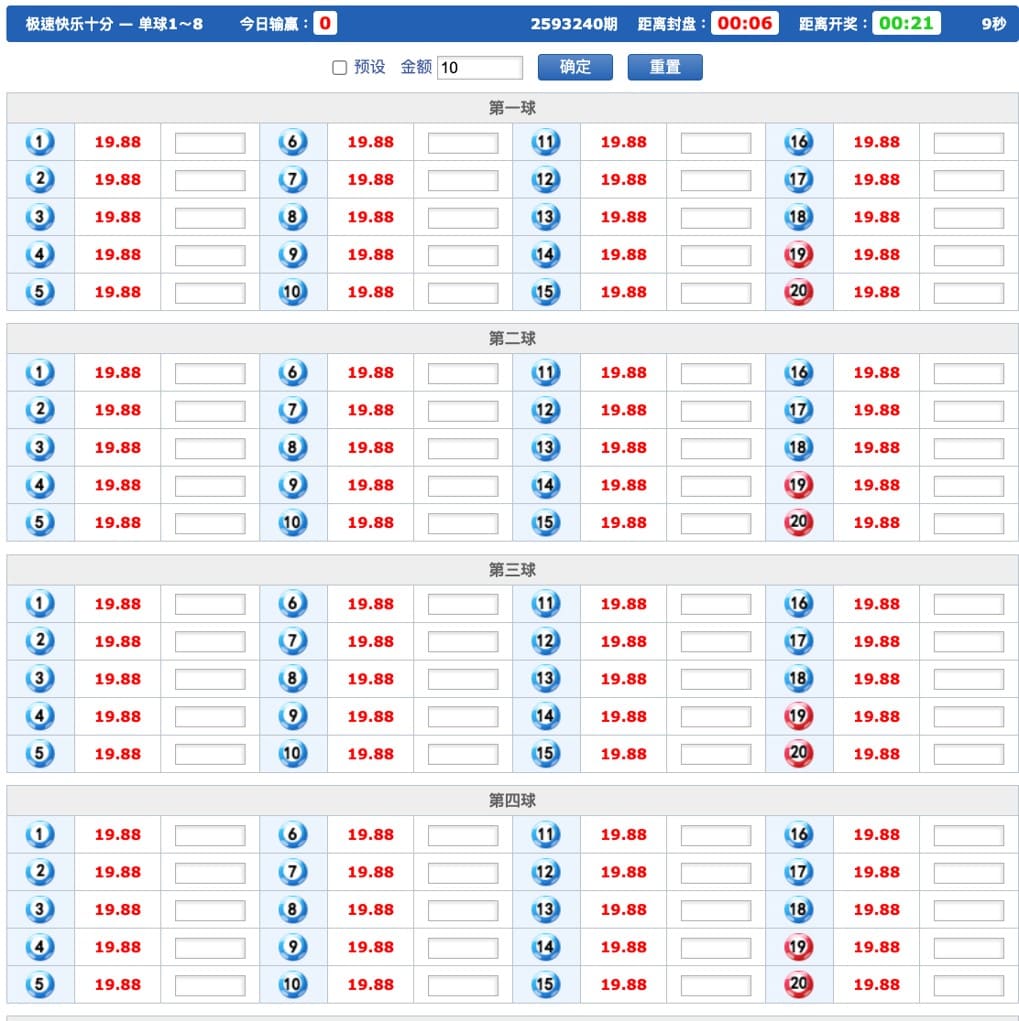Click ball 5 icon in 第四球 section

40,984
